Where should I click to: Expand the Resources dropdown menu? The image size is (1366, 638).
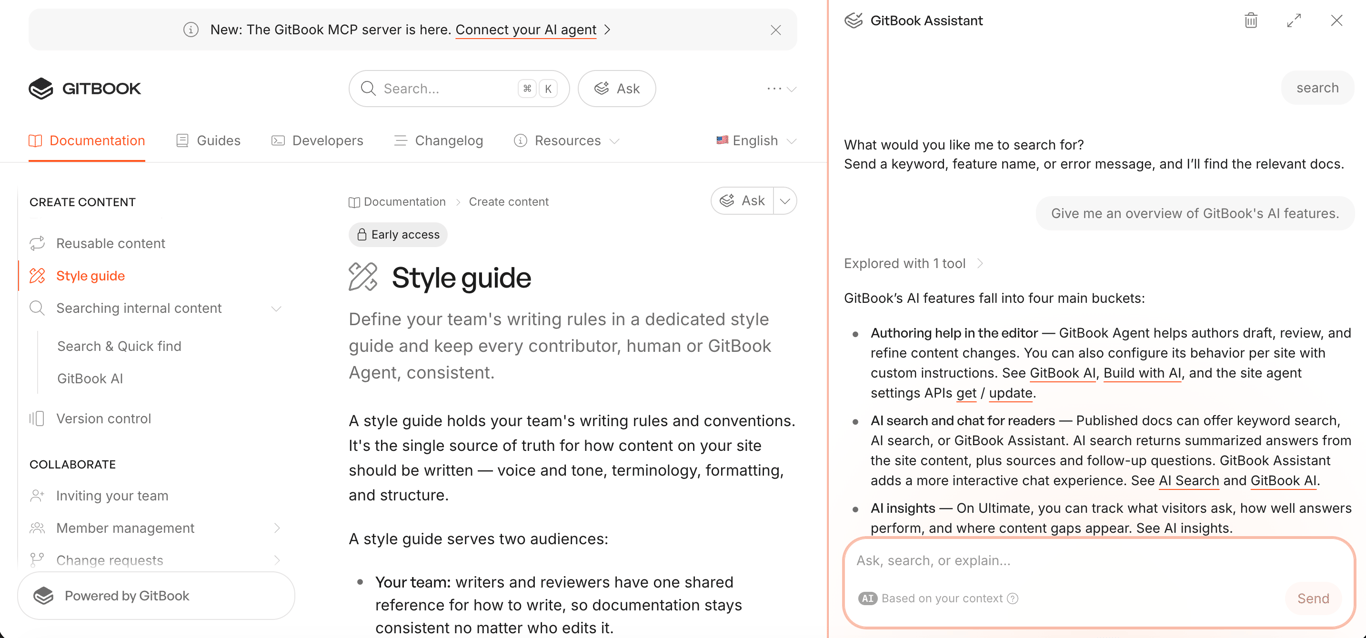coord(567,141)
